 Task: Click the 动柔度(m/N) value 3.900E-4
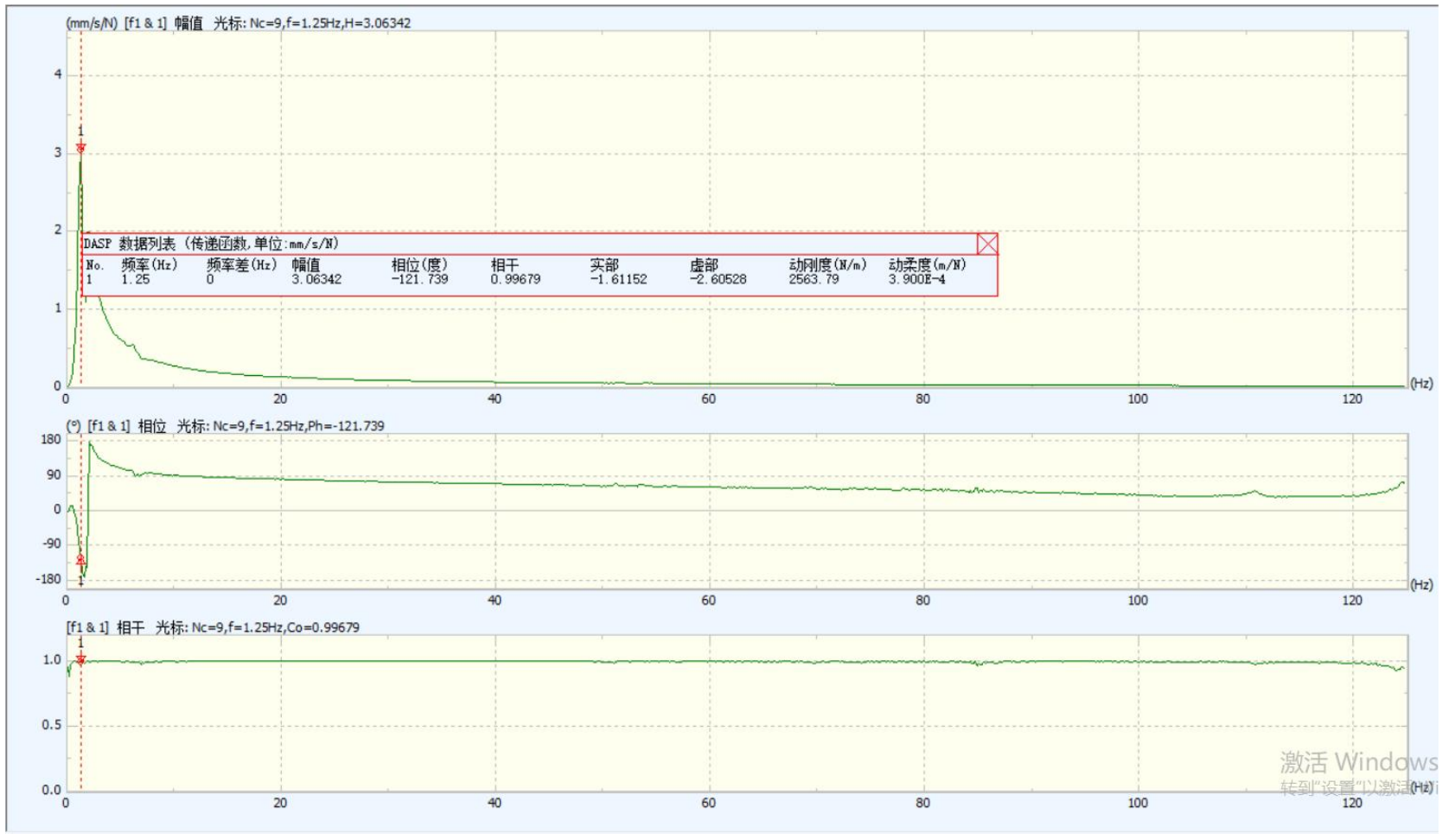coord(916,279)
